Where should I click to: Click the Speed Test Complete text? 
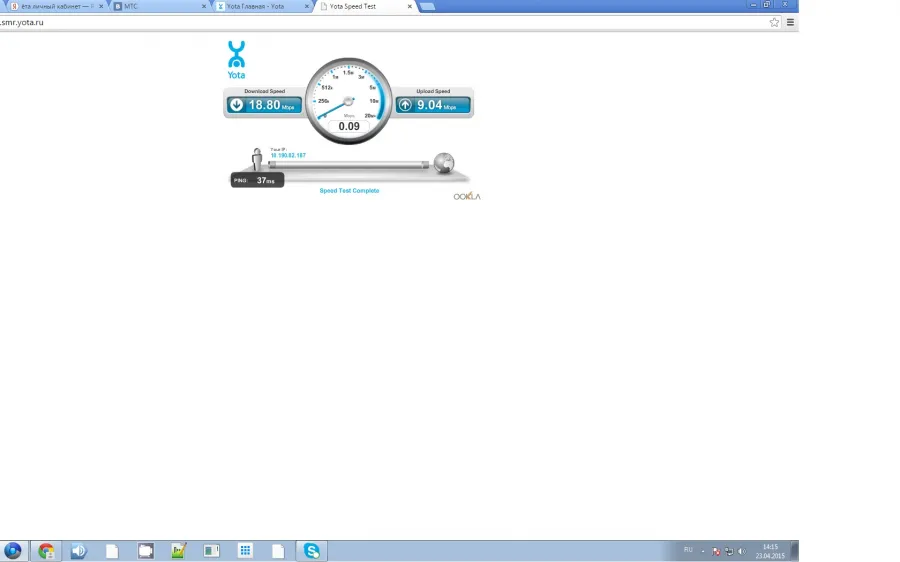tap(349, 191)
